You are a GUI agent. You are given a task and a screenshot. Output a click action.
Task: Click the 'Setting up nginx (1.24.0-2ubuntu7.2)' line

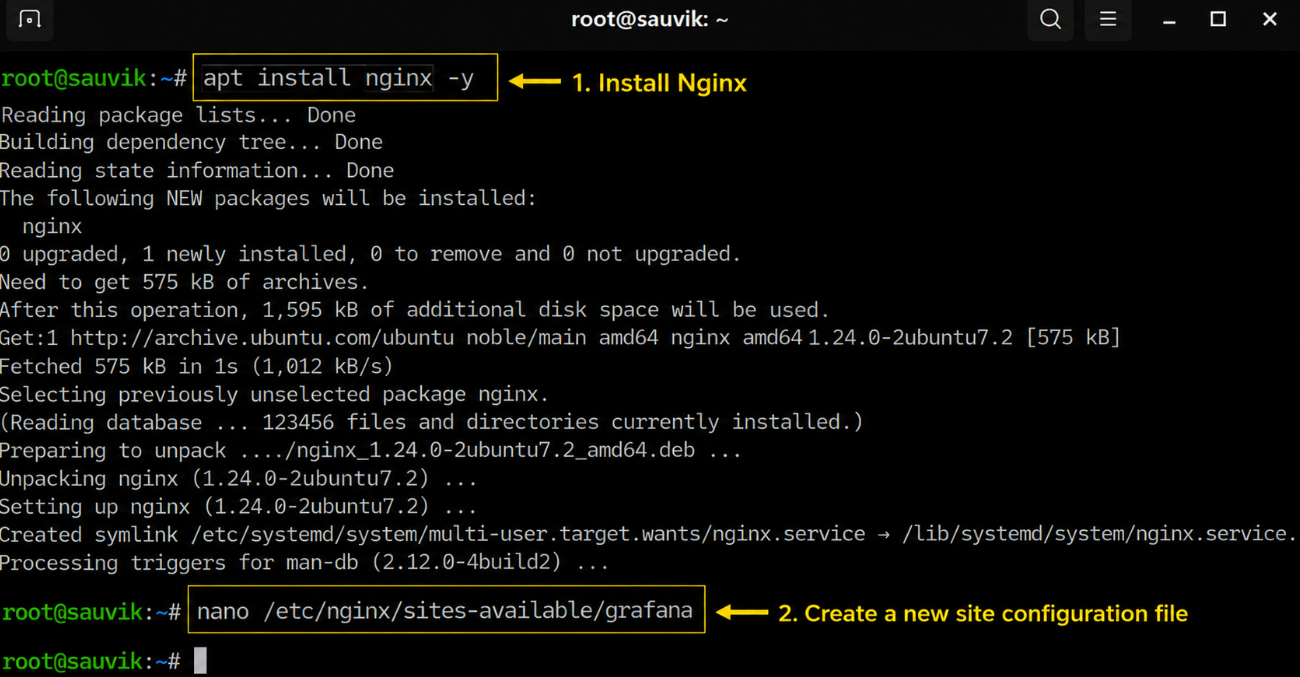pyautogui.click(x=238, y=506)
